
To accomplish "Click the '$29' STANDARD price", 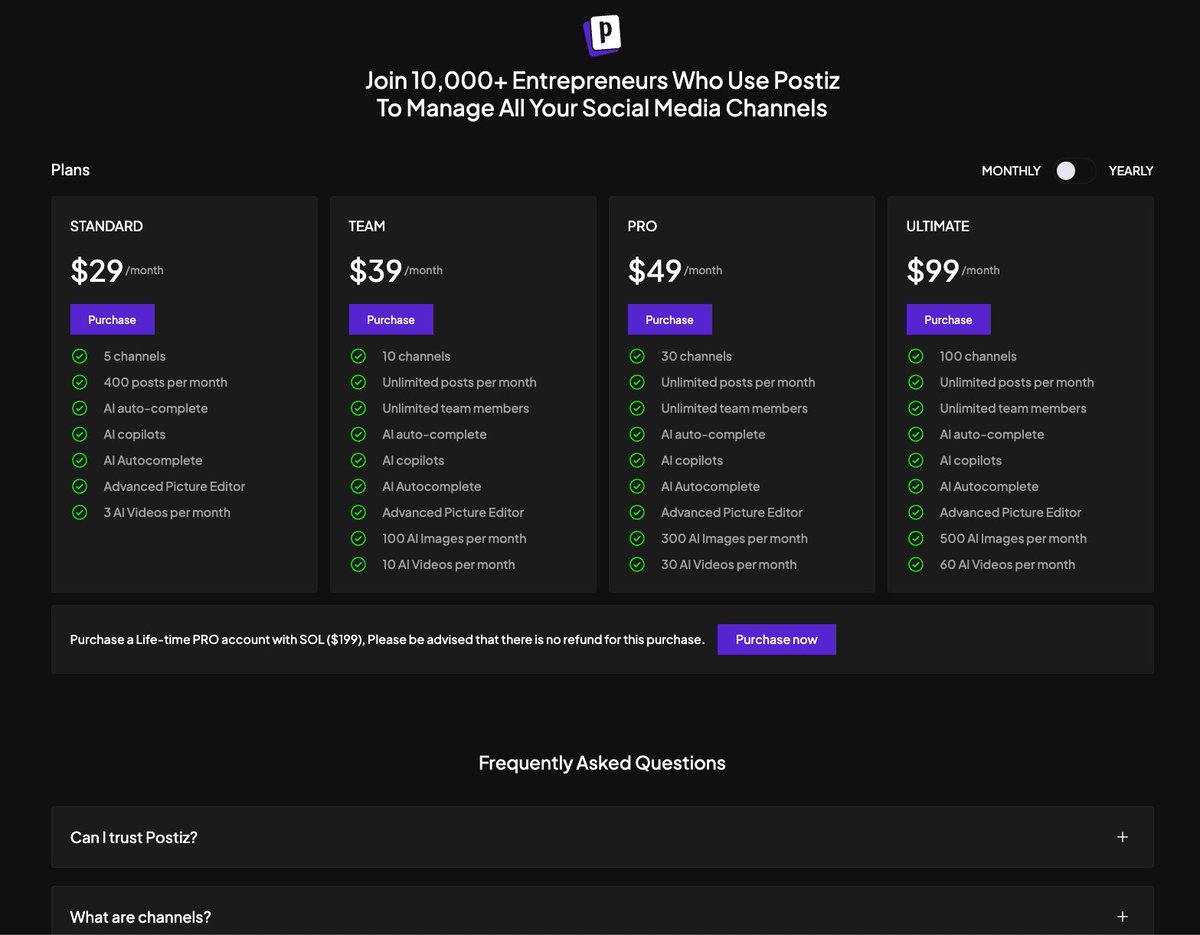I will pos(97,271).
